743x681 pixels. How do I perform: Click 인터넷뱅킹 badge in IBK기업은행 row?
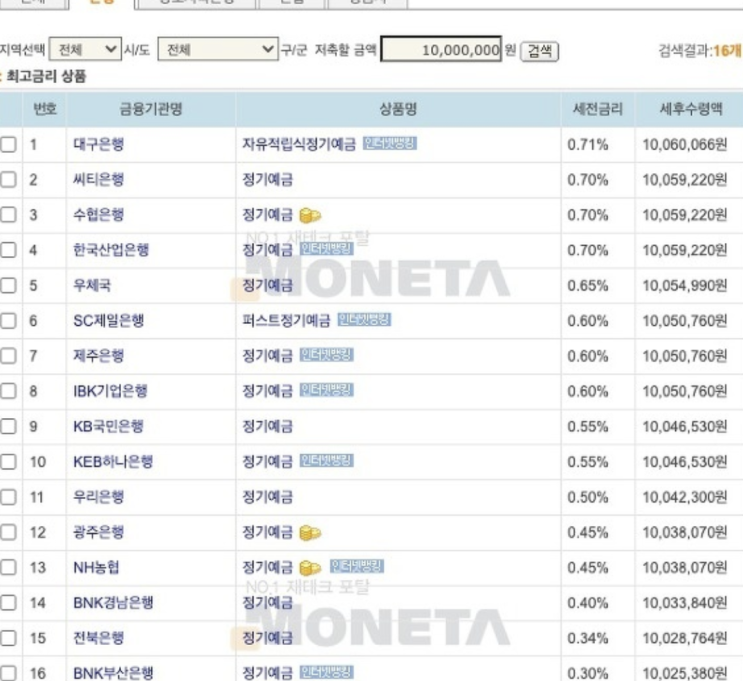point(326,390)
